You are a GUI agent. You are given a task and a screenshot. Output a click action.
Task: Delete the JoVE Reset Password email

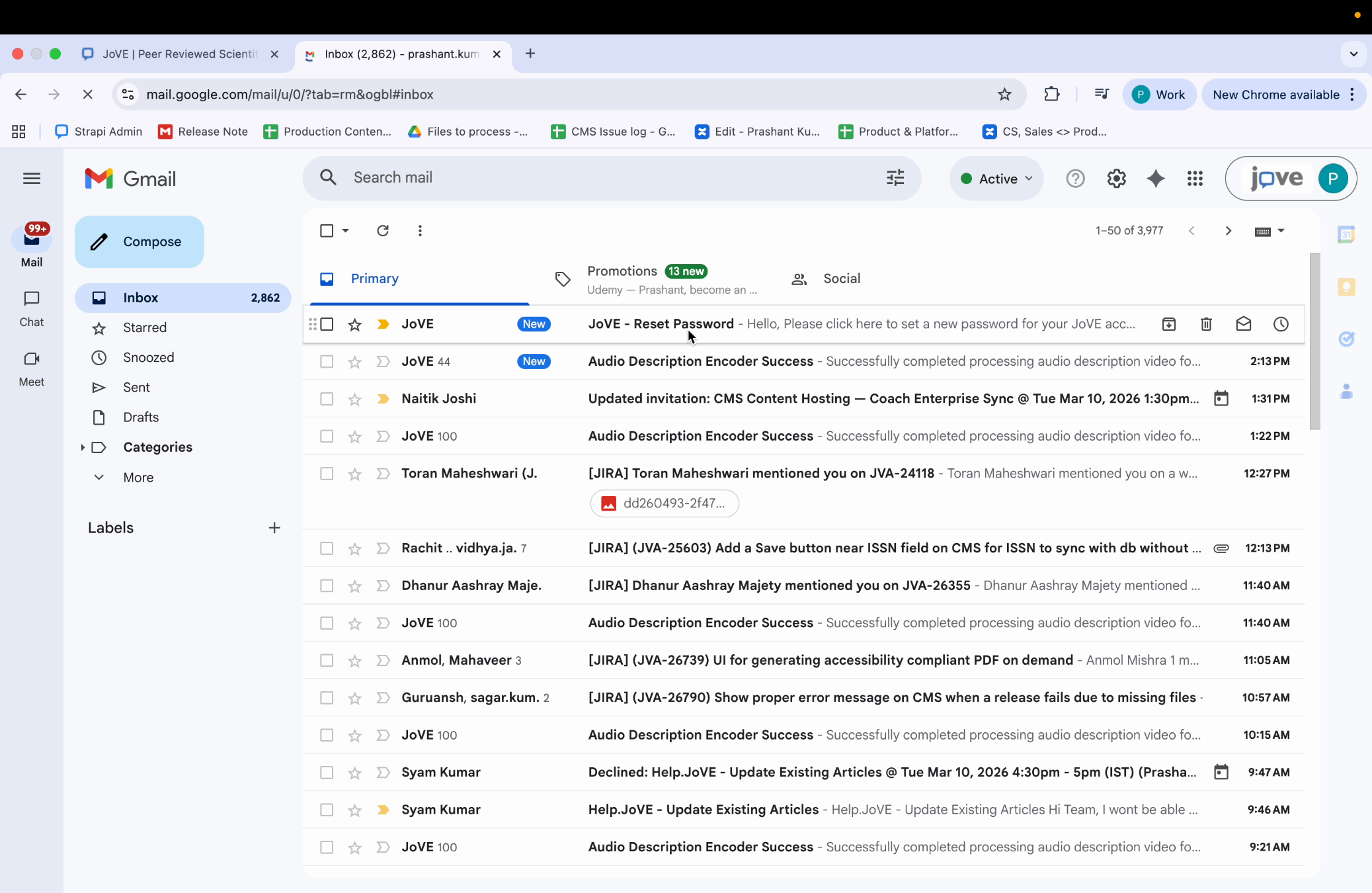point(1205,324)
